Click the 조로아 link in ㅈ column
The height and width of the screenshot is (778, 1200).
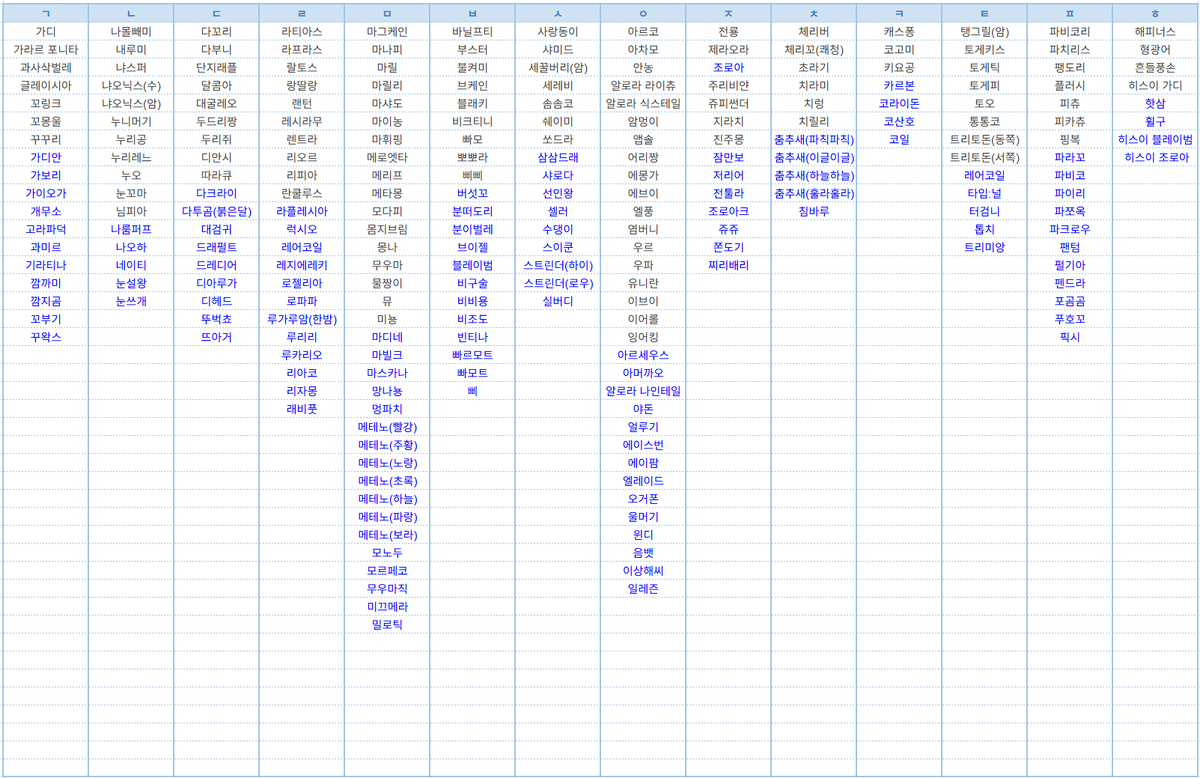point(728,67)
